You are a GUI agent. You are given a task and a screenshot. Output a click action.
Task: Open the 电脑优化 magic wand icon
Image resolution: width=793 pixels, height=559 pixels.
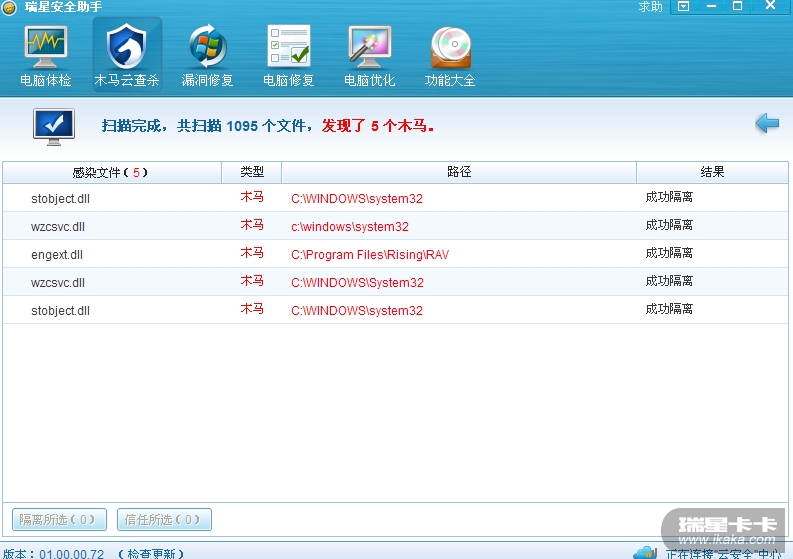pos(370,47)
